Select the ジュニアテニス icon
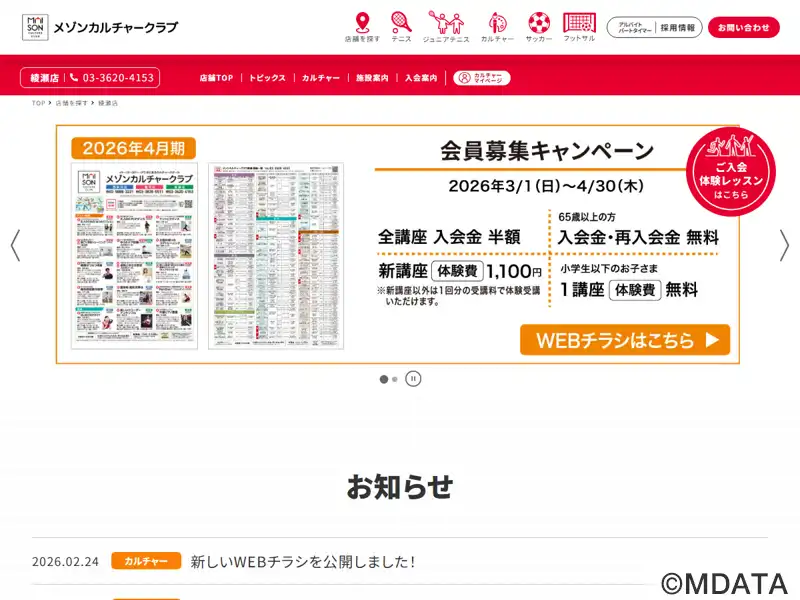Screen dimensions: 800x600 click(x=446, y=23)
